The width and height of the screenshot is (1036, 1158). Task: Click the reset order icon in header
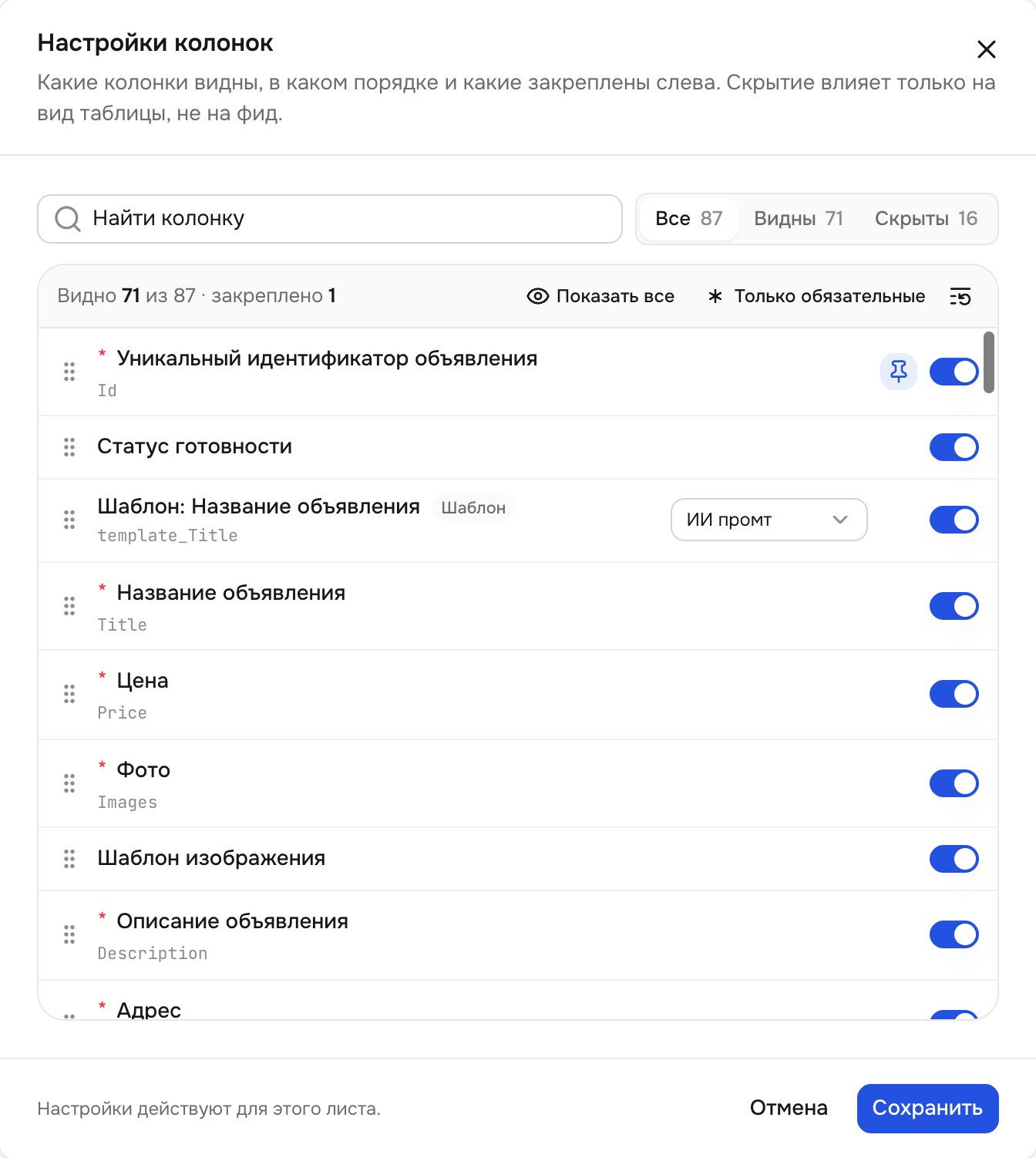[960, 296]
